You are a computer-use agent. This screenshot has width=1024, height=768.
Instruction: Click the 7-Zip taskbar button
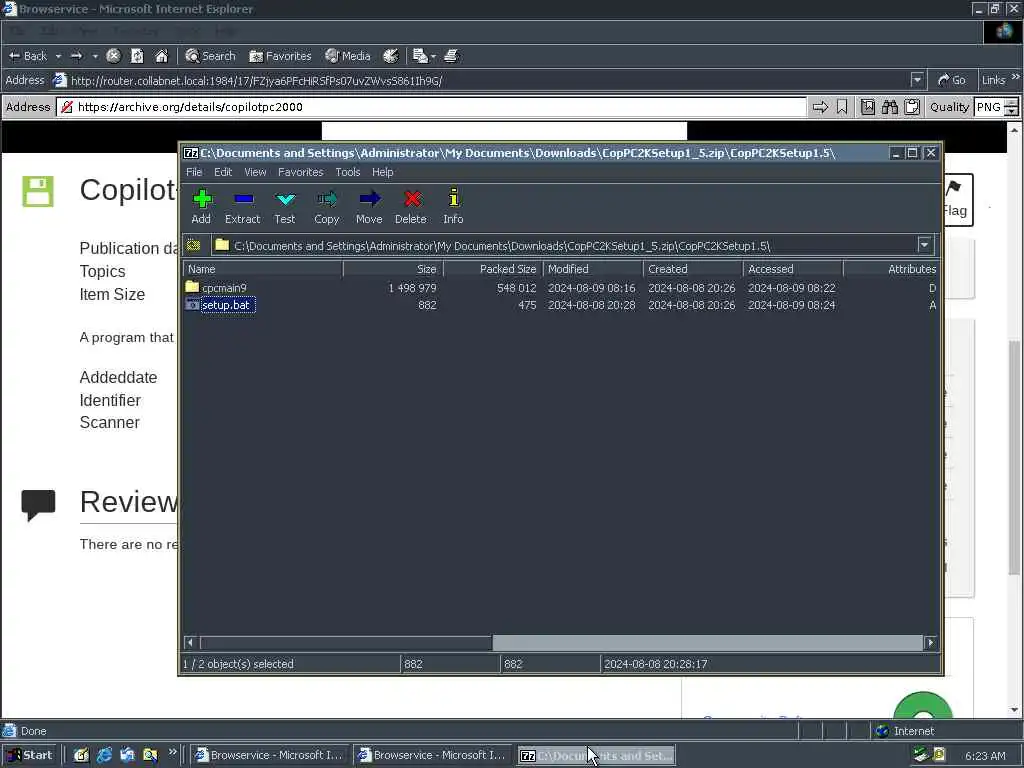pyautogui.click(x=596, y=755)
